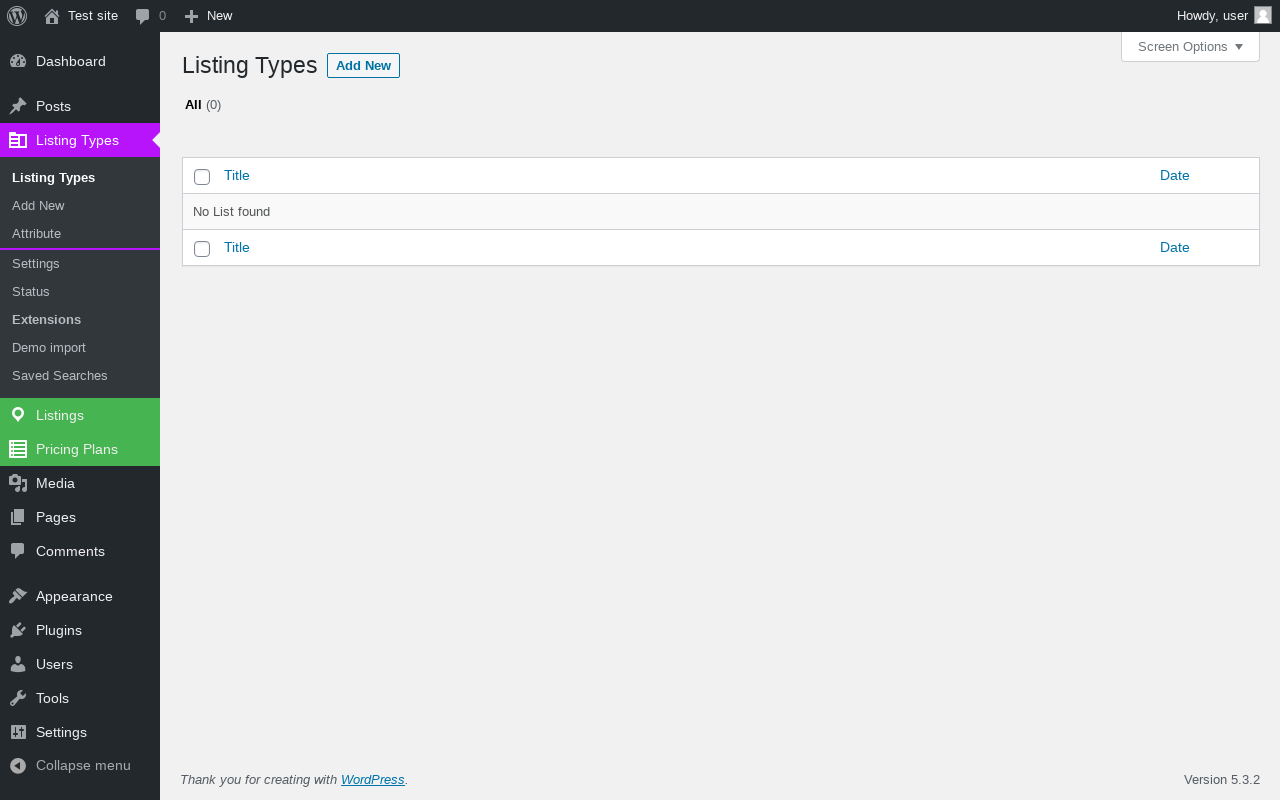
Task: Click the Media library icon
Action: pyautogui.click(x=18, y=483)
